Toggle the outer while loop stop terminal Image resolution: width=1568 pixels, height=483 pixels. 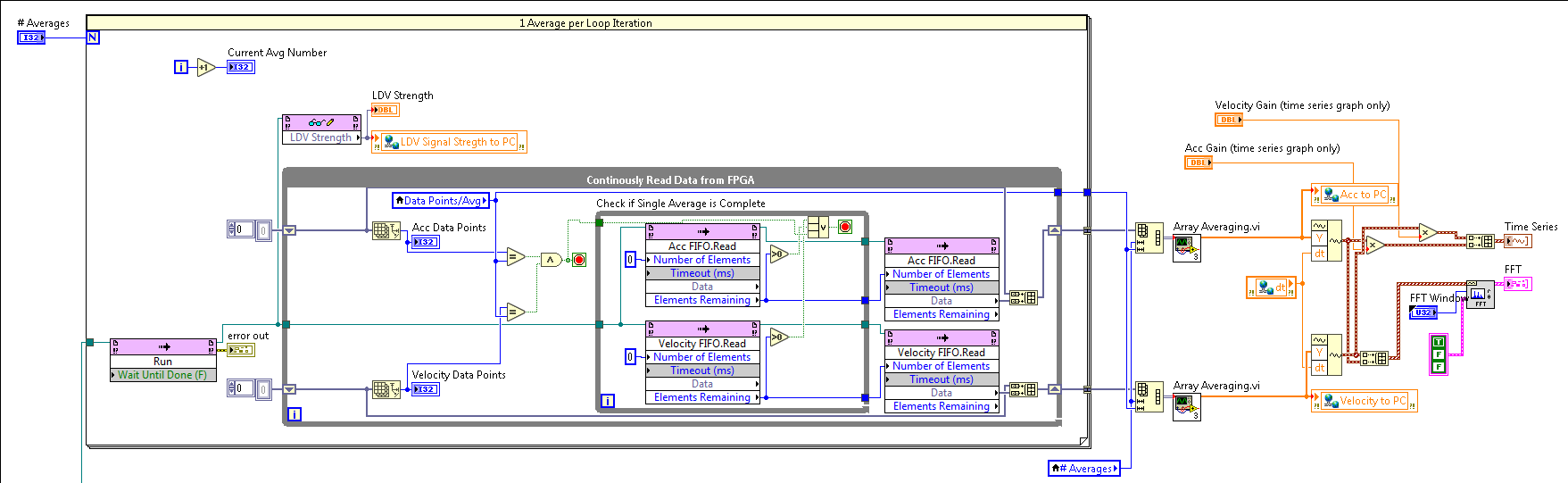pos(579,260)
